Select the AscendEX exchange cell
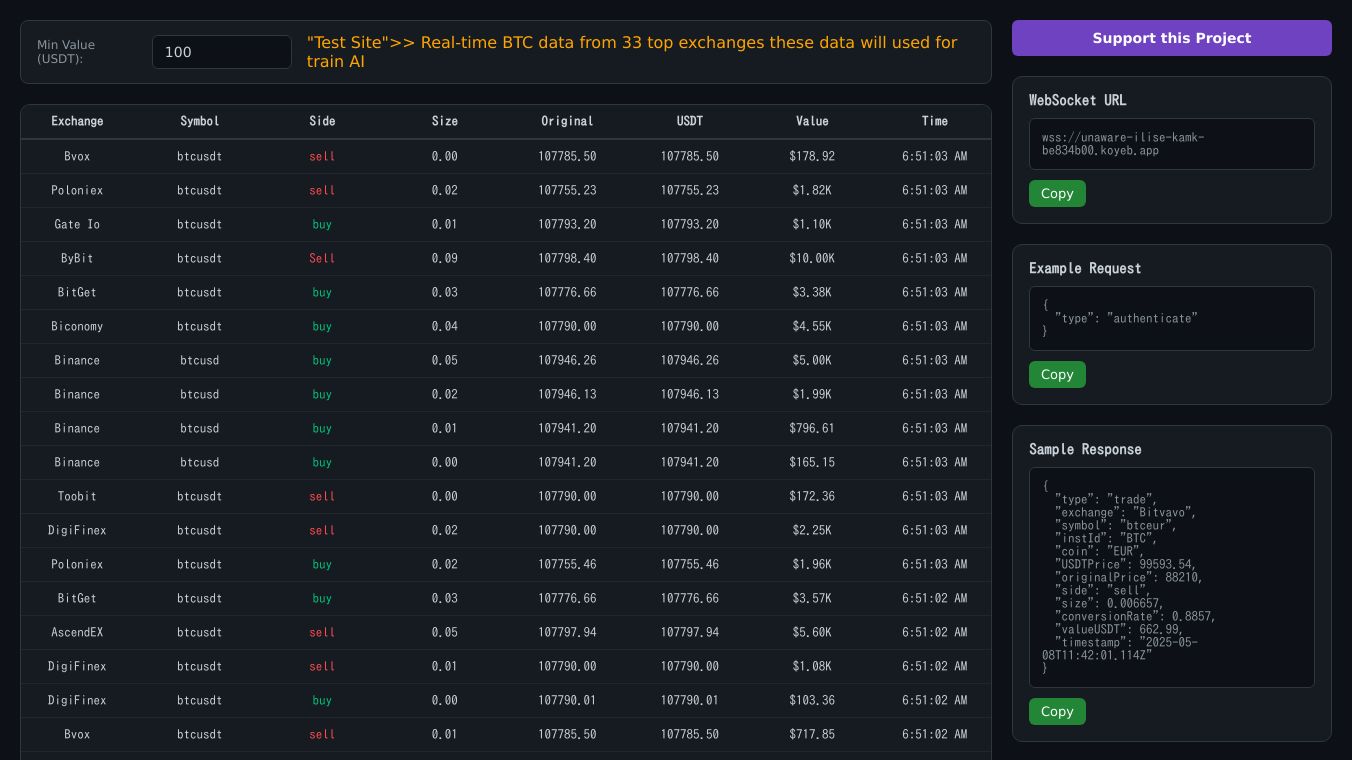Screen dimensions: 1352x760 click(77, 632)
